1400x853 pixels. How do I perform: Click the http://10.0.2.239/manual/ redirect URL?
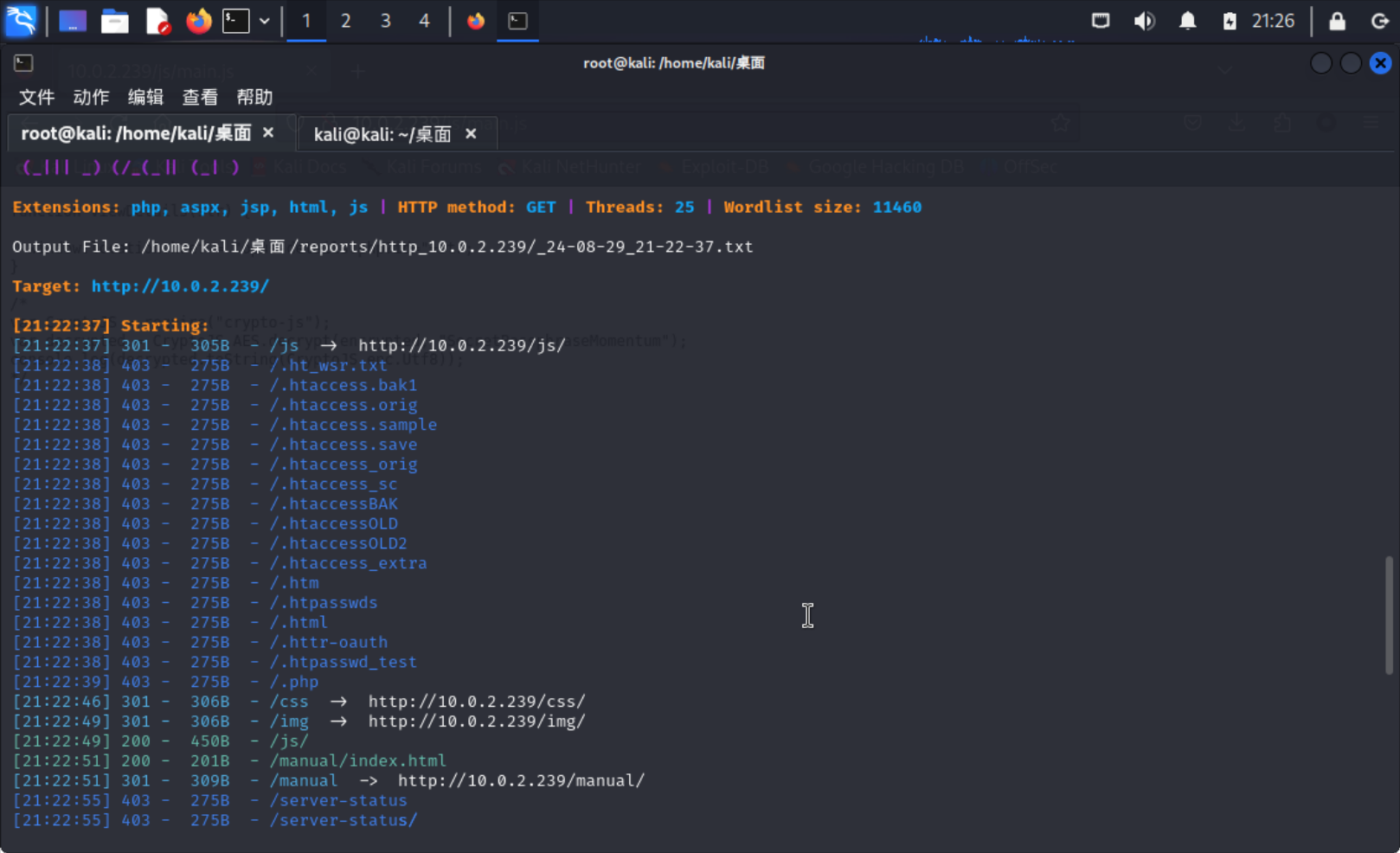click(x=522, y=780)
